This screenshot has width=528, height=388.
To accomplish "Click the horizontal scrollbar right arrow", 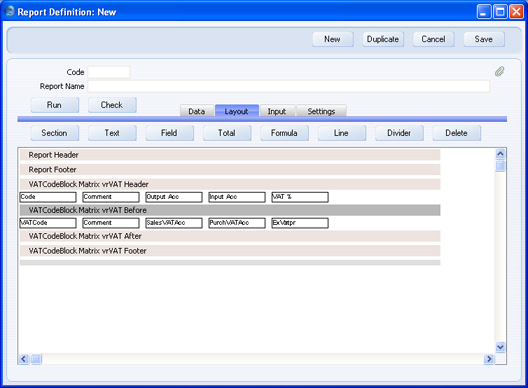I will coord(489,359).
